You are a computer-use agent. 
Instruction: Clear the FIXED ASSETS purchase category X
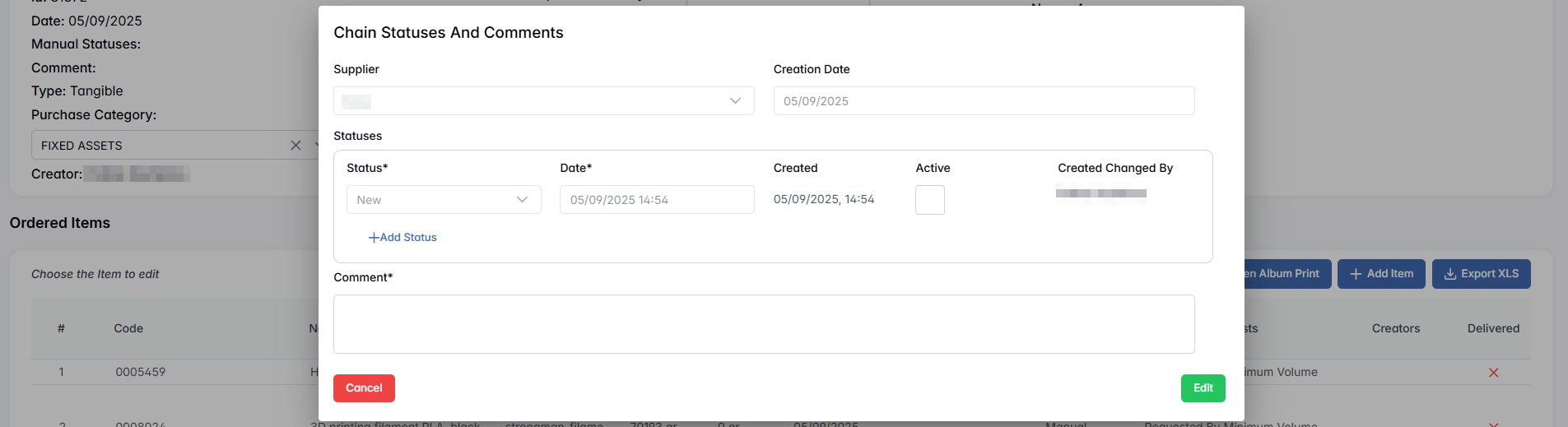point(295,146)
